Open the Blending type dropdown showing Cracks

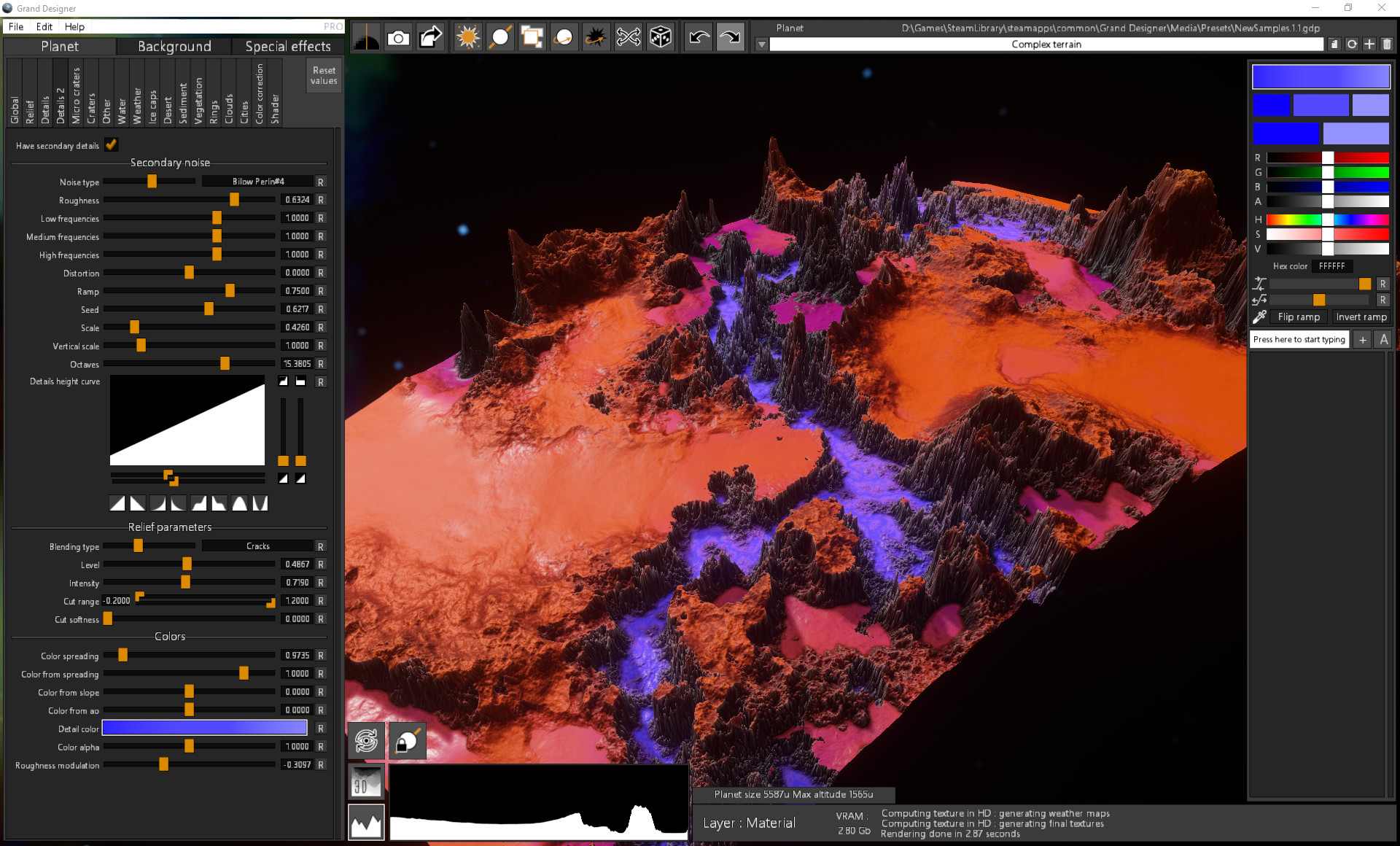click(x=259, y=546)
